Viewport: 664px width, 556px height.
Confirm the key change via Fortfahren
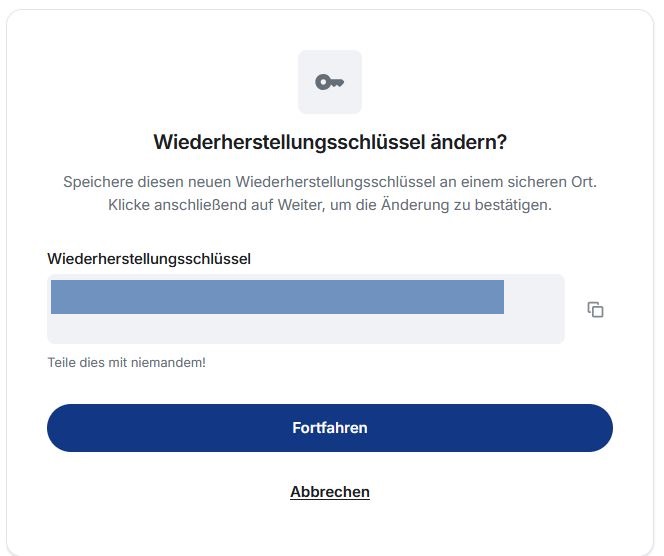click(330, 428)
